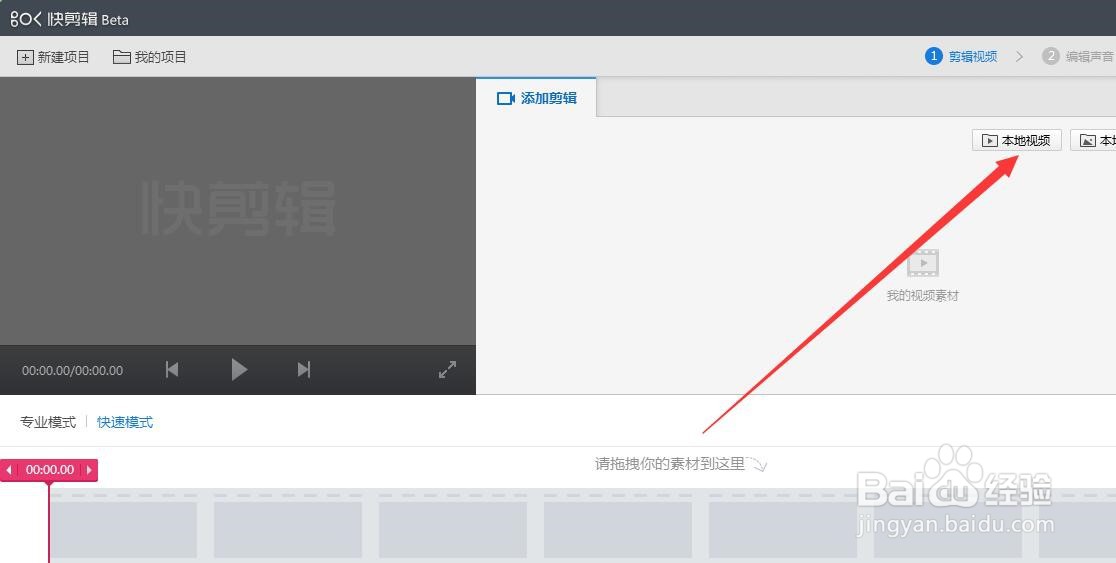Screen dimensions: 1116x563
Task: Click the 新建项目 button
Action: 53,57
